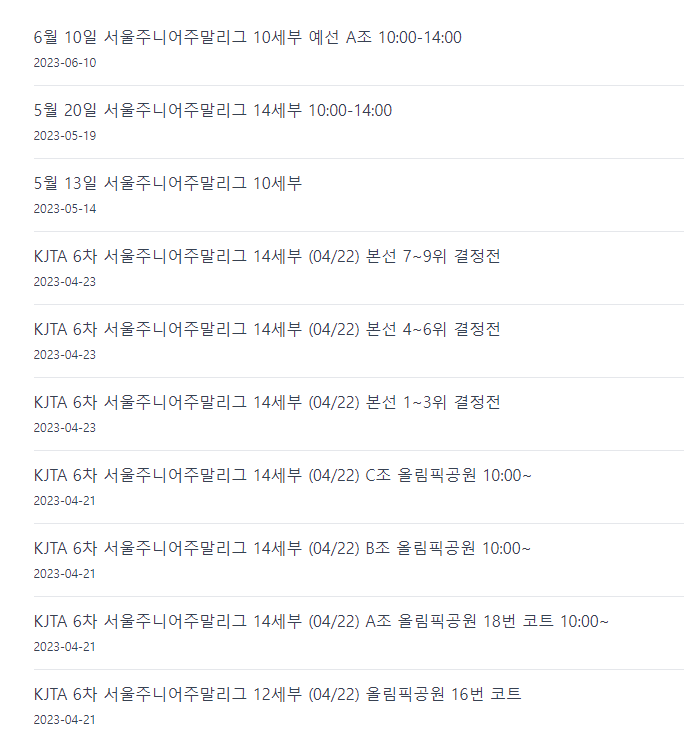
Task: Open the 14세부 B조 올림픽공원 10:00~ post
Action: pos(282,548)
